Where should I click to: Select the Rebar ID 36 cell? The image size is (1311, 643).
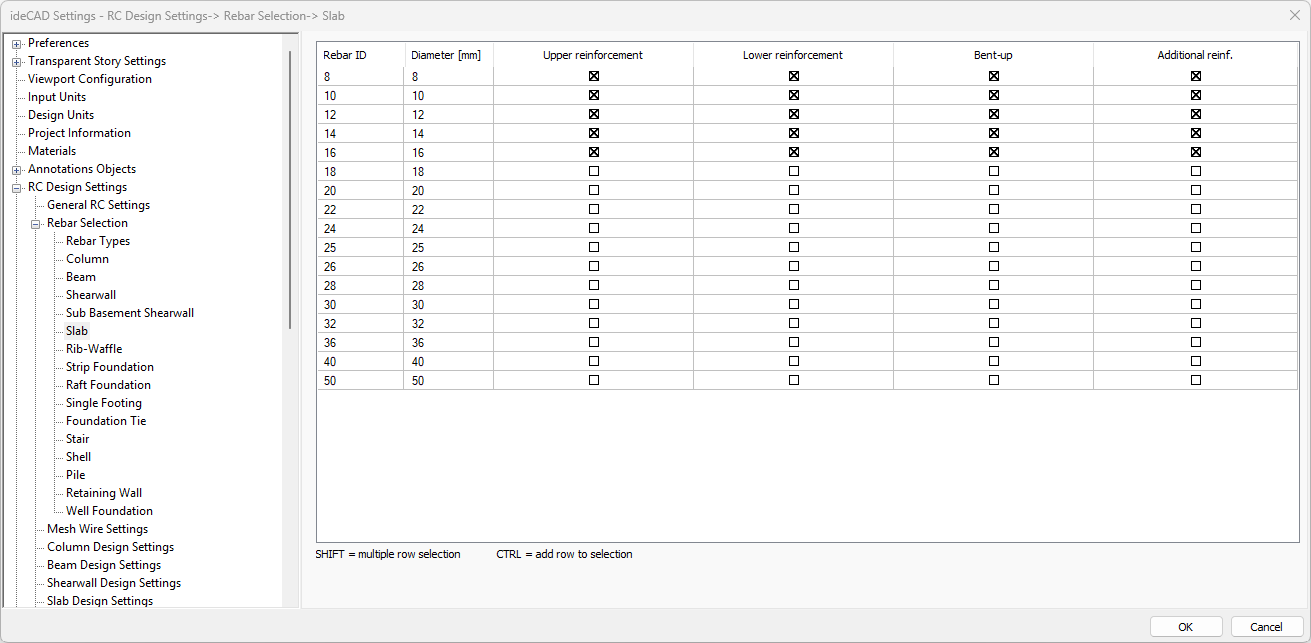click(361, 342)
